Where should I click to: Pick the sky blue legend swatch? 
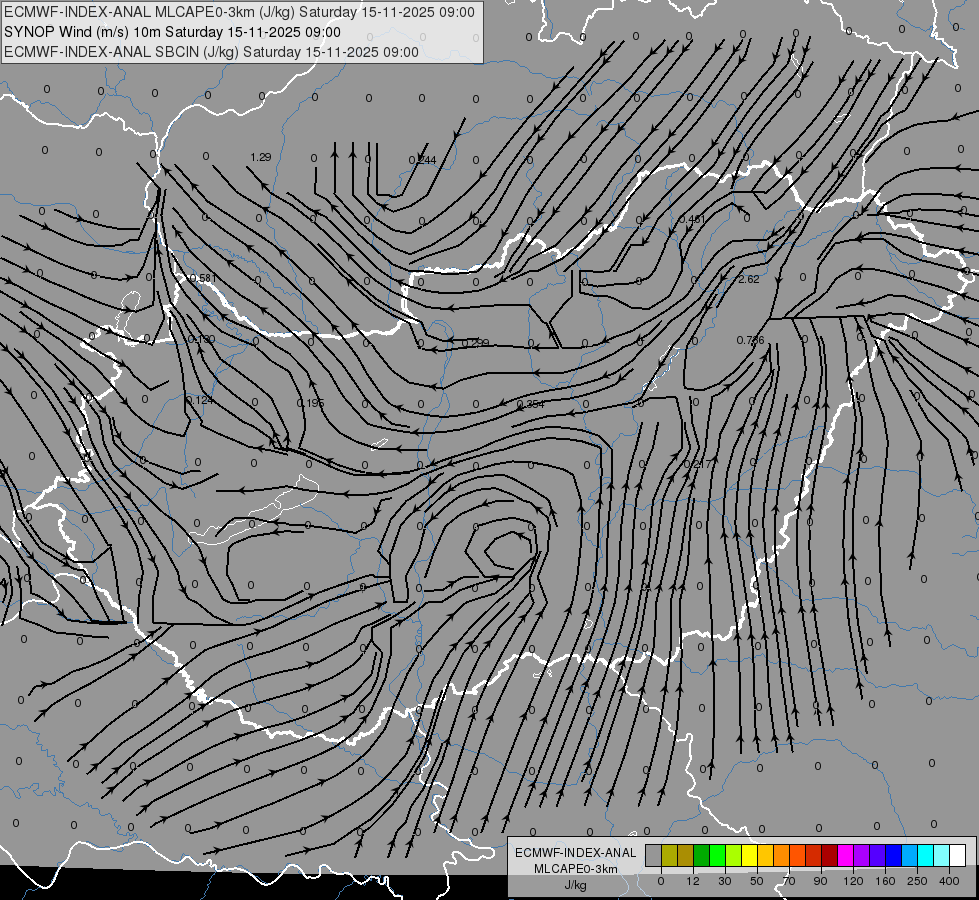909,855
